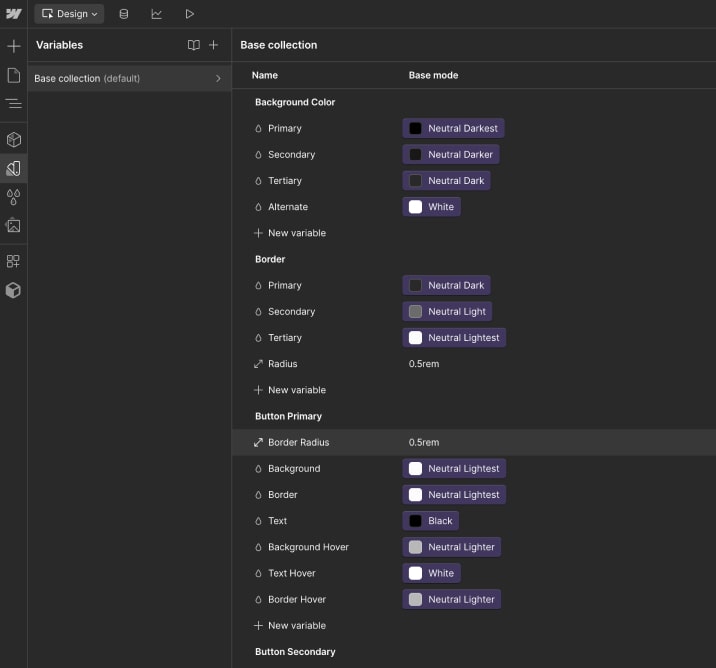This screenshot has width=716, height=668.
Task: Open Black chip for Button Text
Action: tap(431, 521)
